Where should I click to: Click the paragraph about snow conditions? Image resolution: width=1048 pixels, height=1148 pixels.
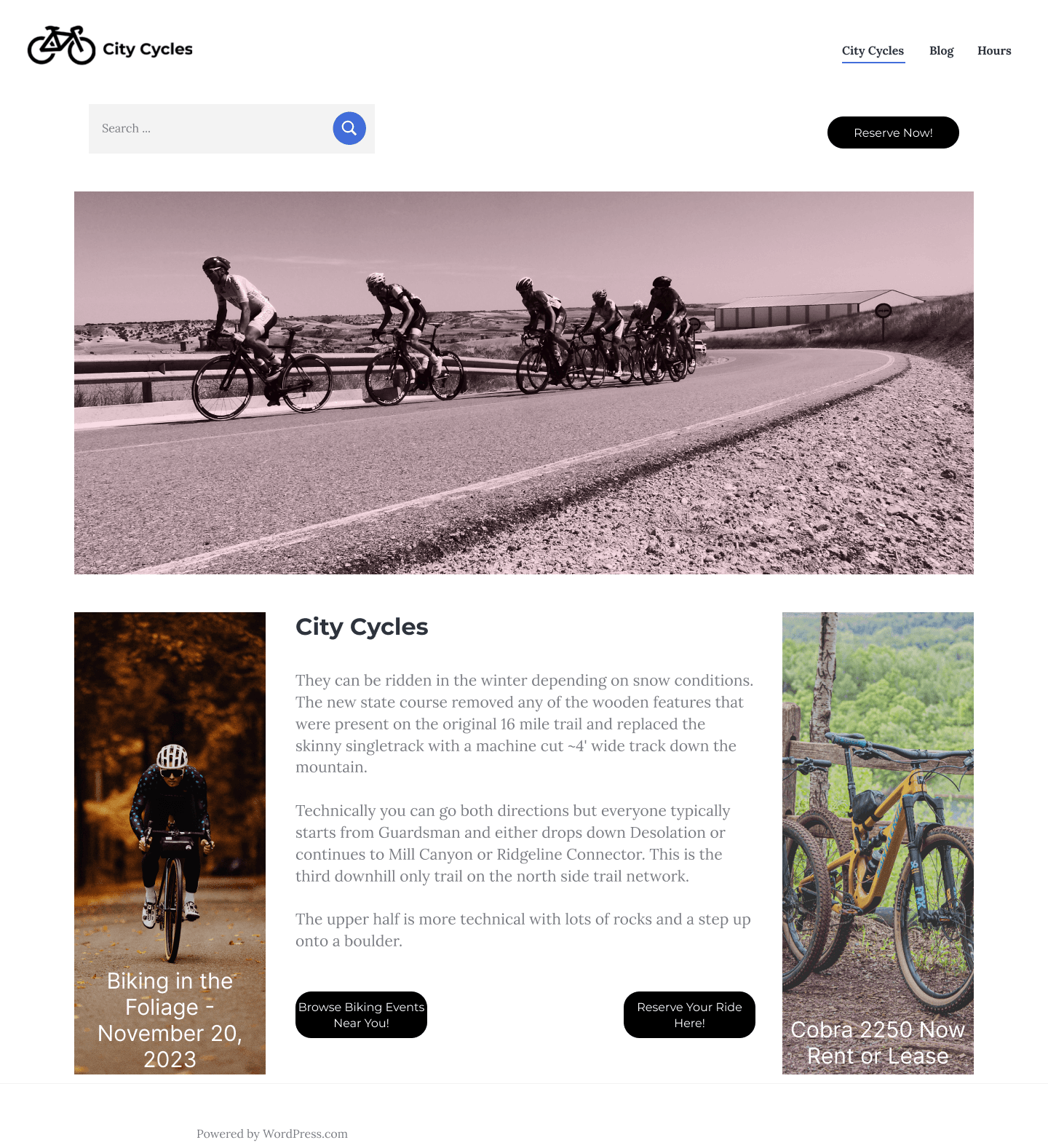coord(525,724)
